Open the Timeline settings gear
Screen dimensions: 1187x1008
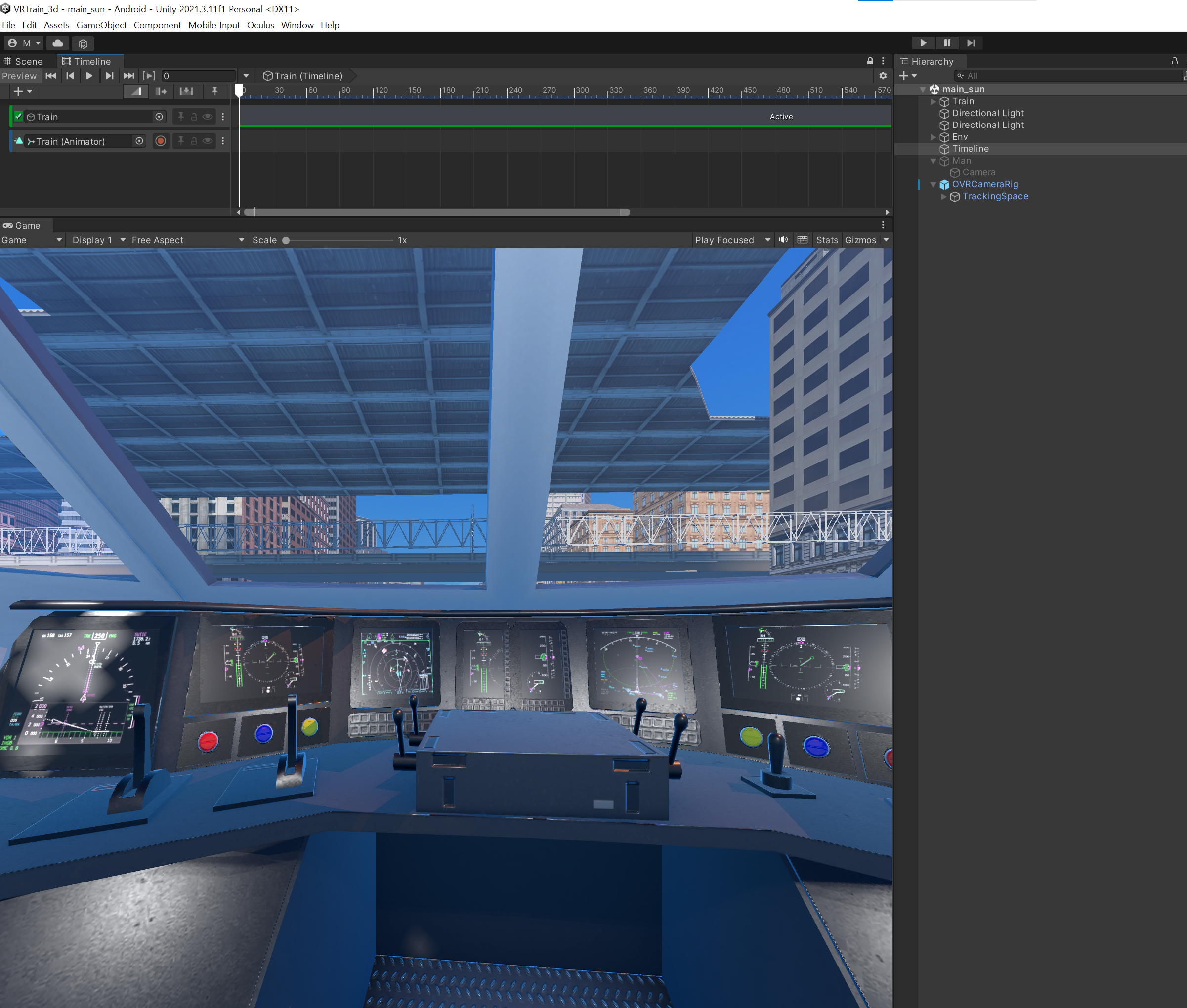click(883, 76)
